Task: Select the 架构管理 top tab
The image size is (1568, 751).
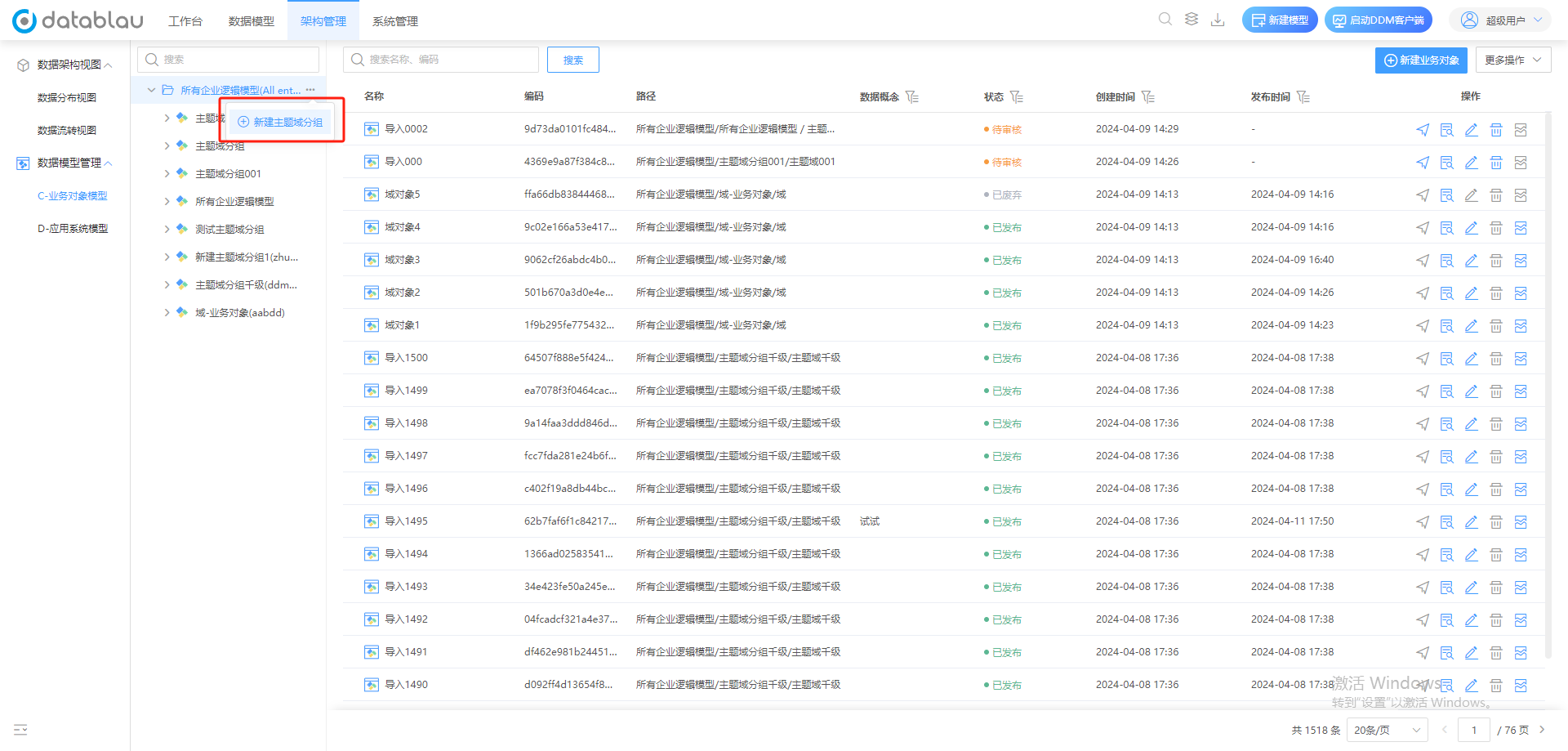Action: 323,20
